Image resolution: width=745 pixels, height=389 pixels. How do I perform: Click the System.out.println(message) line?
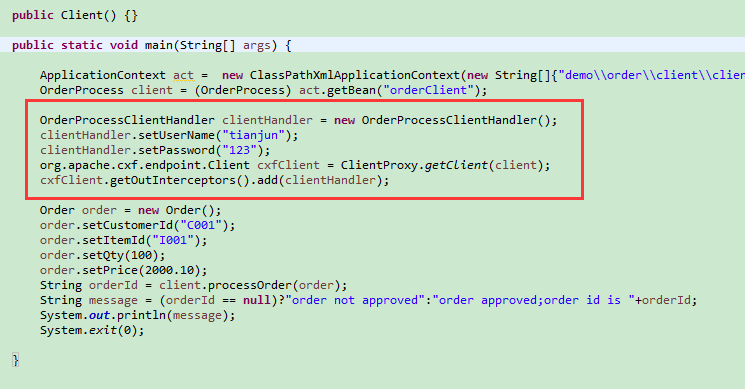[x=137, y=316]
